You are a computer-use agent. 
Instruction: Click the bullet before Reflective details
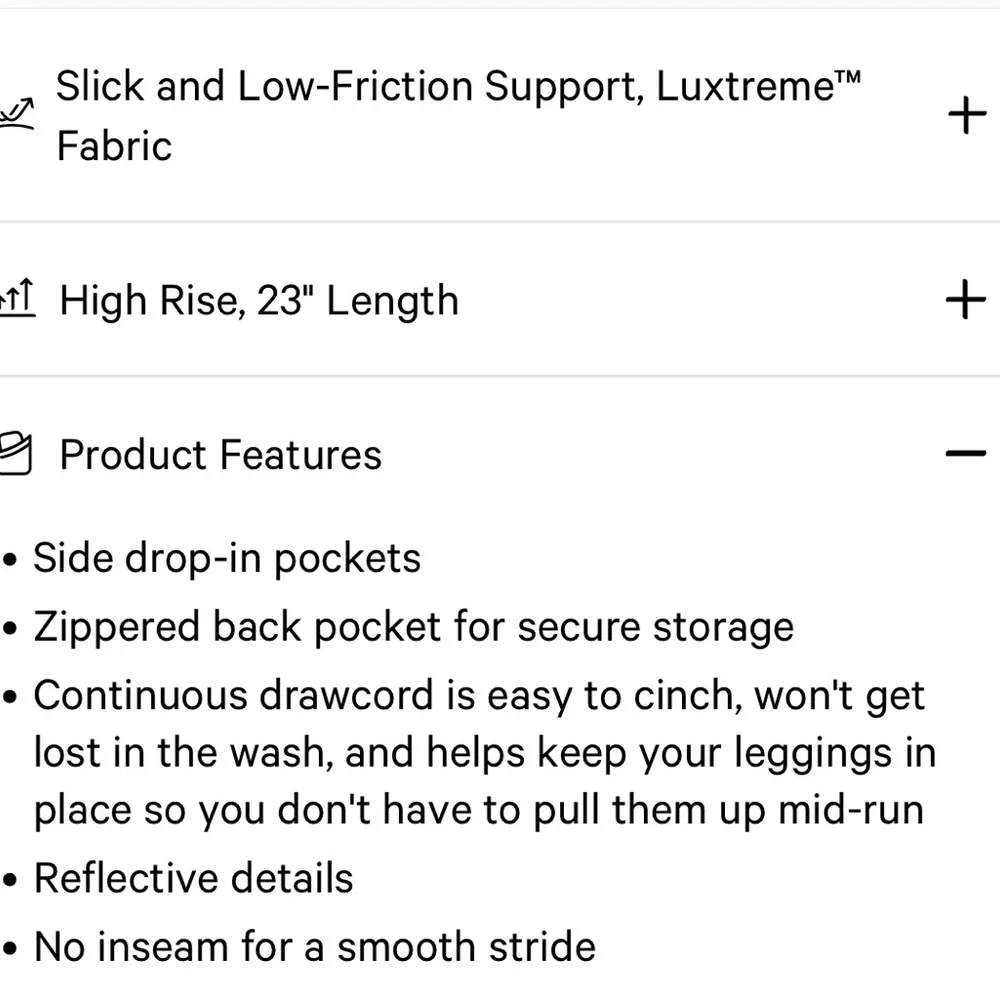[10, 881]
